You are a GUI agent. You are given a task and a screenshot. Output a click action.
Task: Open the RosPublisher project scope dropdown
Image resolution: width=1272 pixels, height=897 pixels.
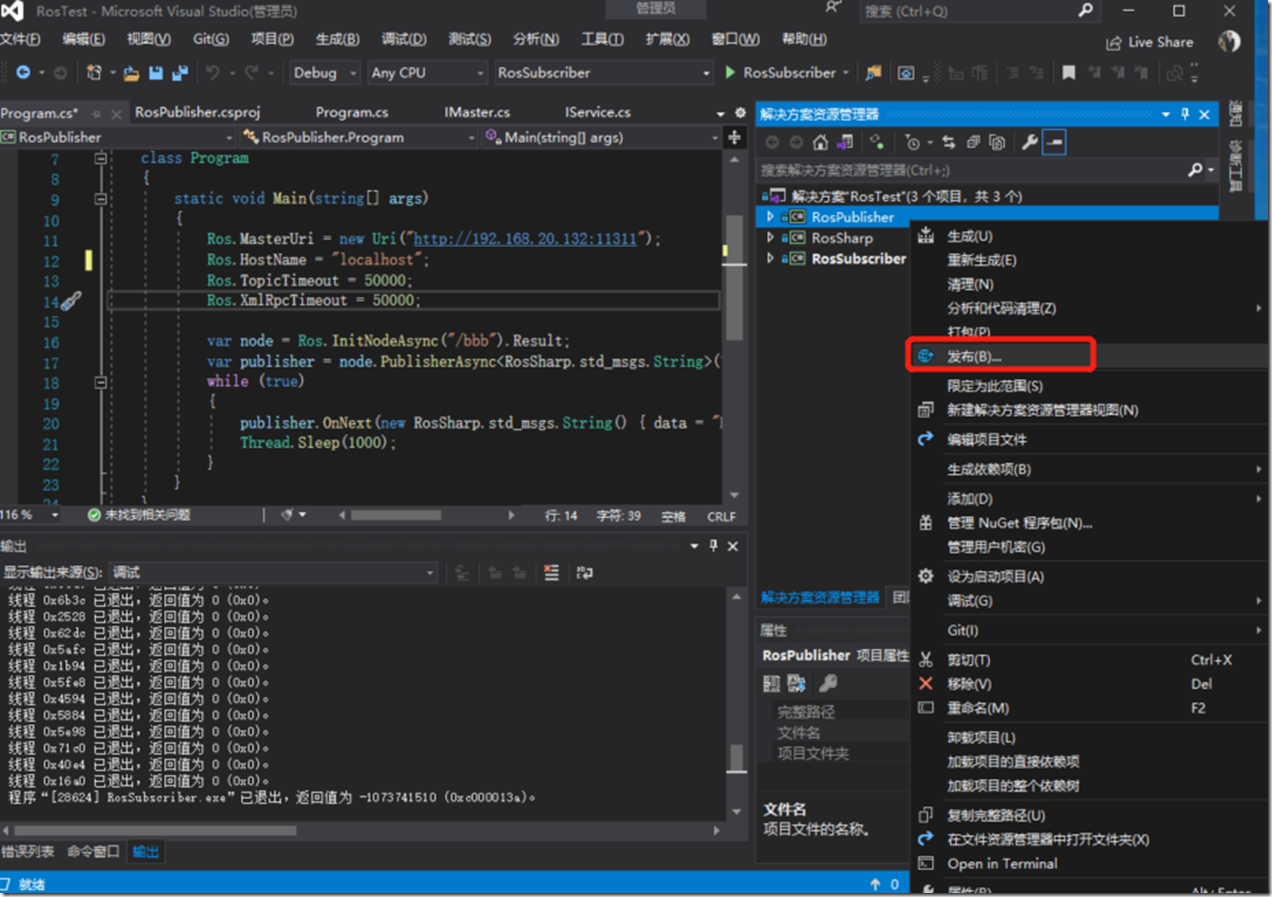pyautogui.click(x=116, y=137)
